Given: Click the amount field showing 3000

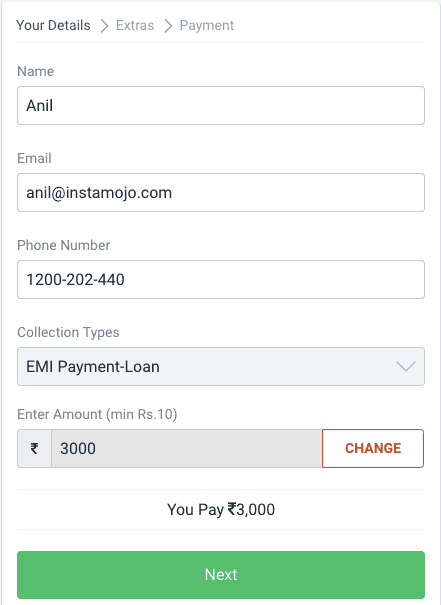Looking at the screenshot, I should 186,448.
